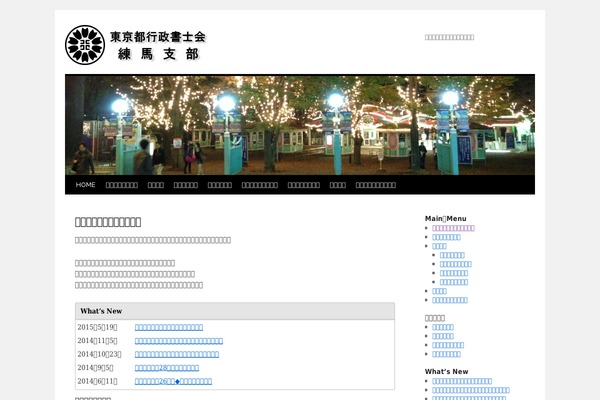The height and width of the screenshot is (400, 600).
Task: Open the last nested sub-item in Main Menu
Action: 453,282
